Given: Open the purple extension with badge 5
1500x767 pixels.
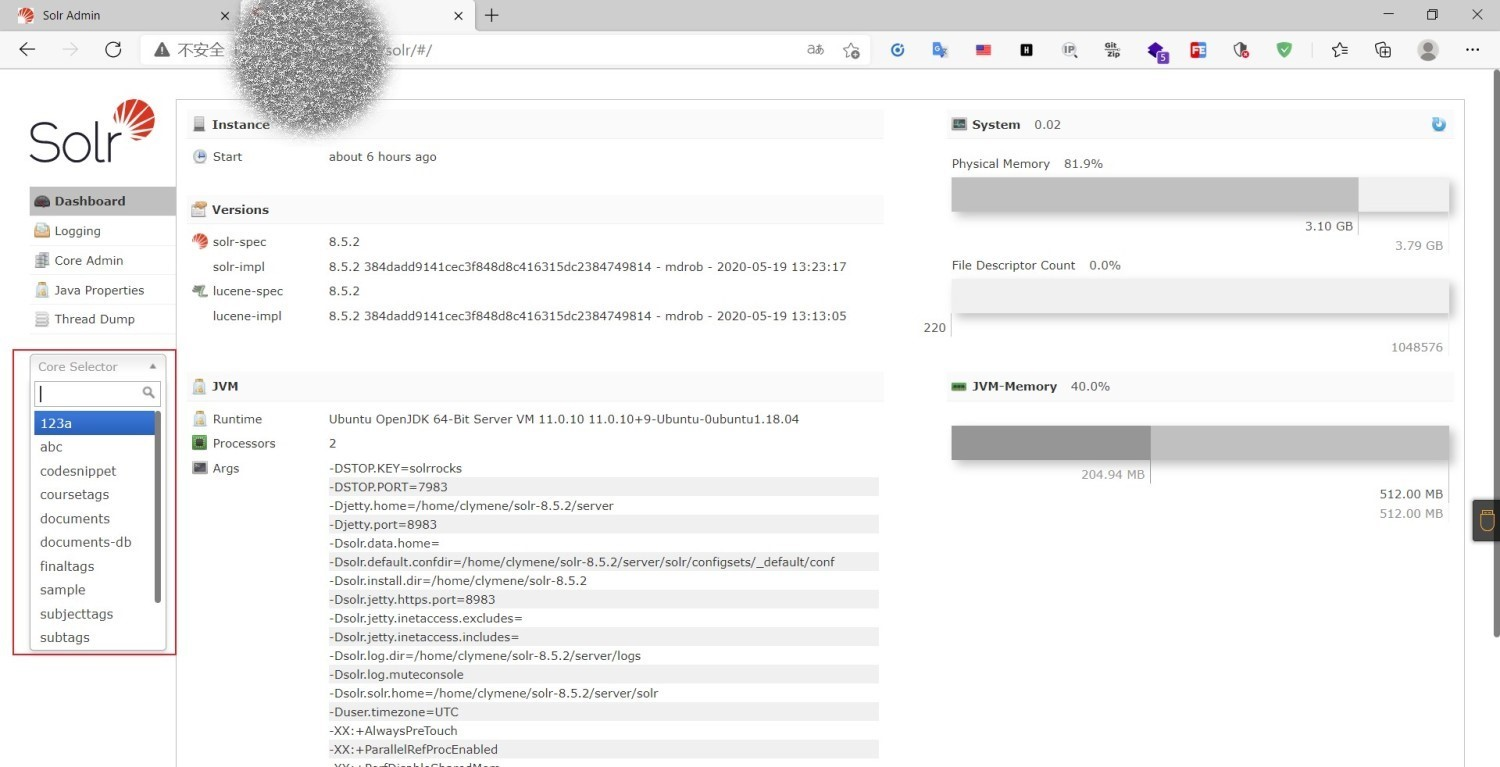Looking at the screenshot, I should [1157, 51].
